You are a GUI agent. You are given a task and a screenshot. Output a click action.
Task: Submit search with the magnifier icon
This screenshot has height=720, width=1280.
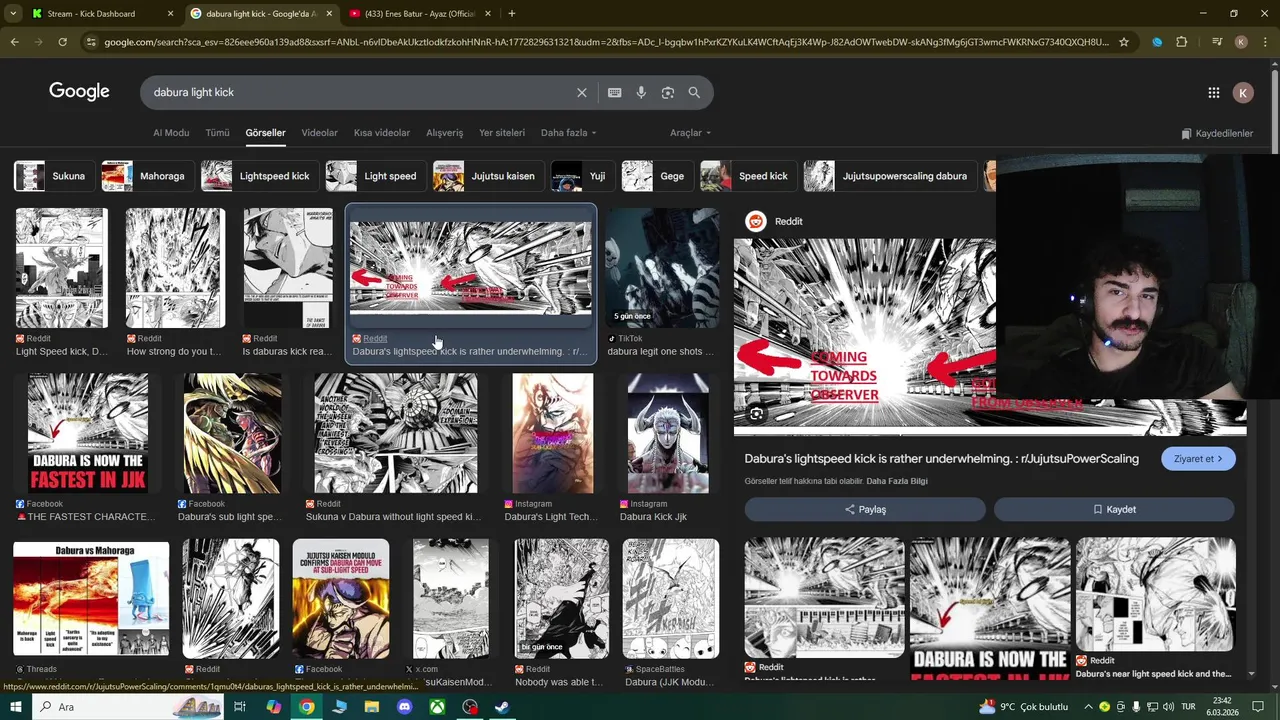[694, 92]
